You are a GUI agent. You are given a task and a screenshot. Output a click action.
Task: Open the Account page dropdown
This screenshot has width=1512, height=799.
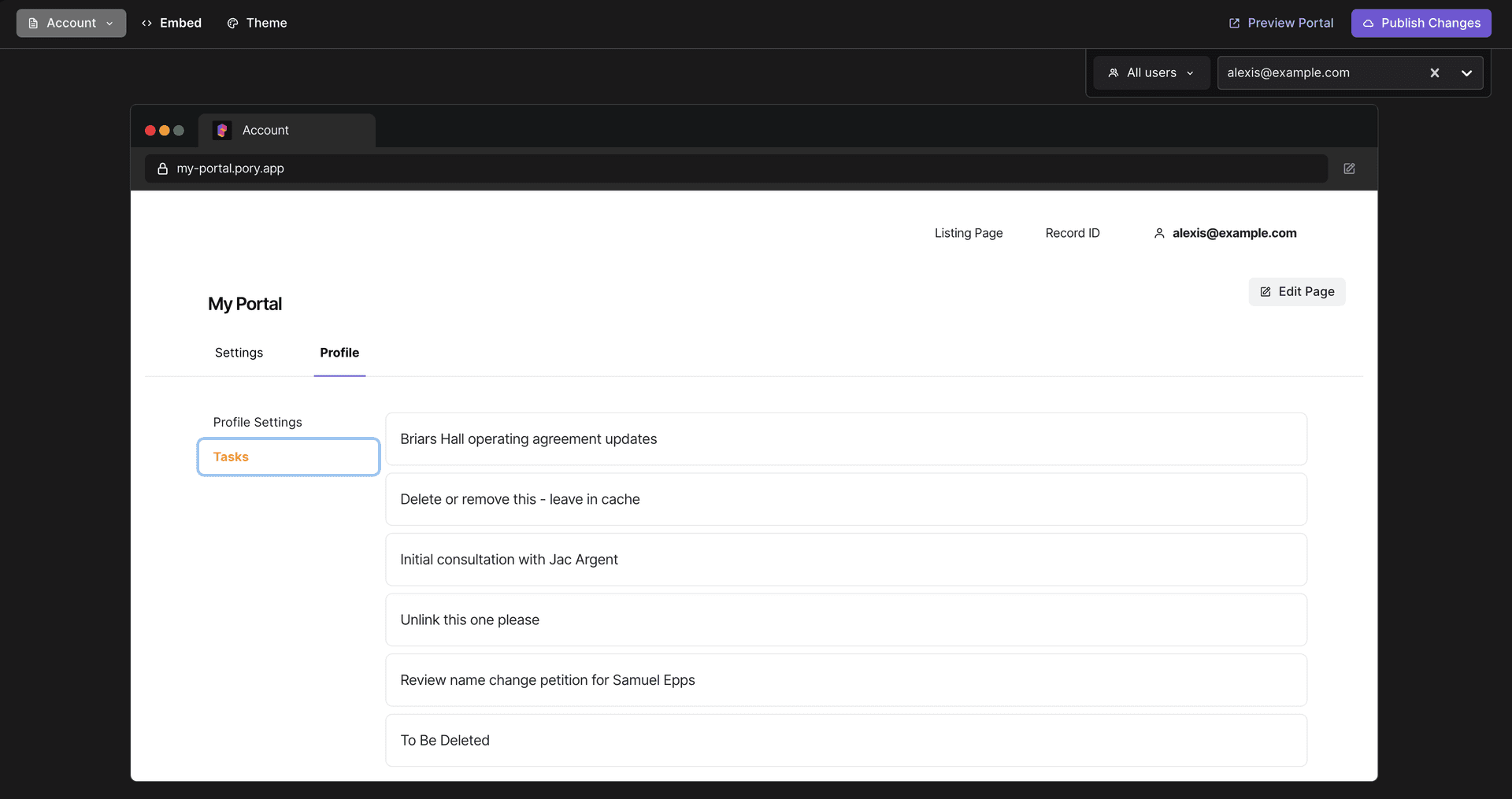(x=71, y=23)
